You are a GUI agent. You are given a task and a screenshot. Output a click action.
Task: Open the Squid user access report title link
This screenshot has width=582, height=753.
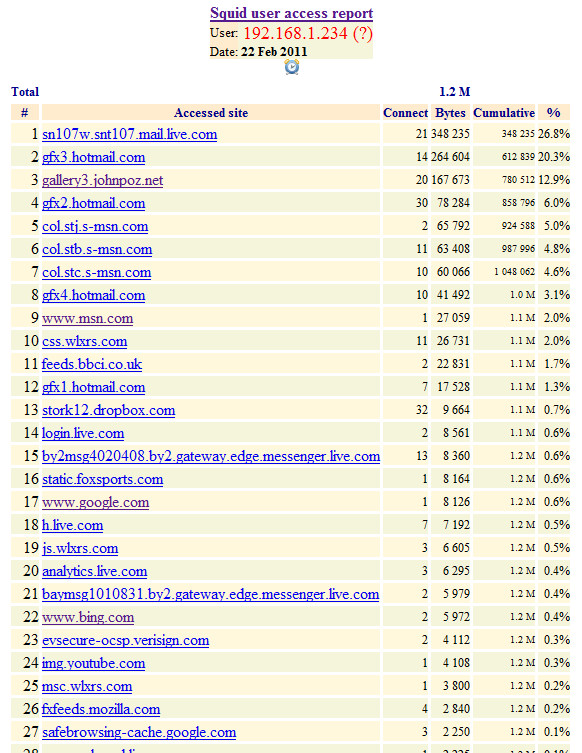[x=291, y=13]
